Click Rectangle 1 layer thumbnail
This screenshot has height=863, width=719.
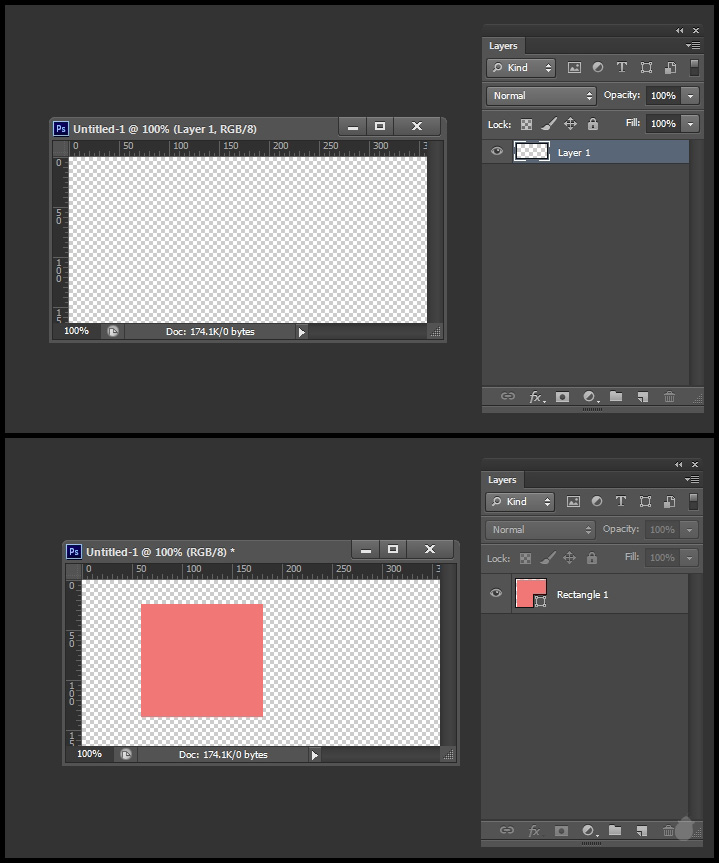(530, 593)
